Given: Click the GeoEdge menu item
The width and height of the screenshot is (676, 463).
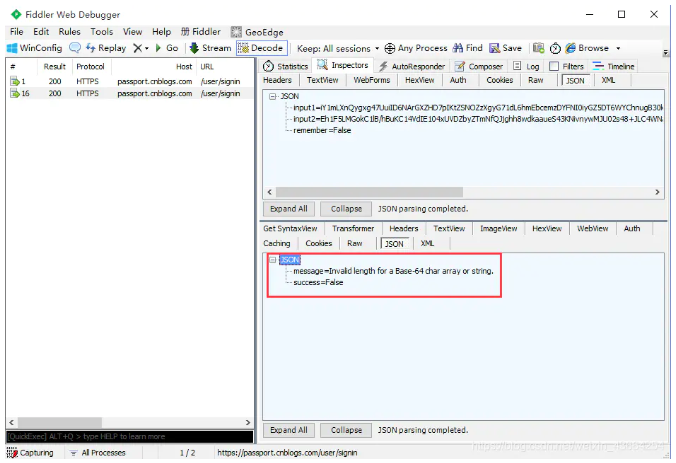Looking at the screenshot, I should 257,32.
